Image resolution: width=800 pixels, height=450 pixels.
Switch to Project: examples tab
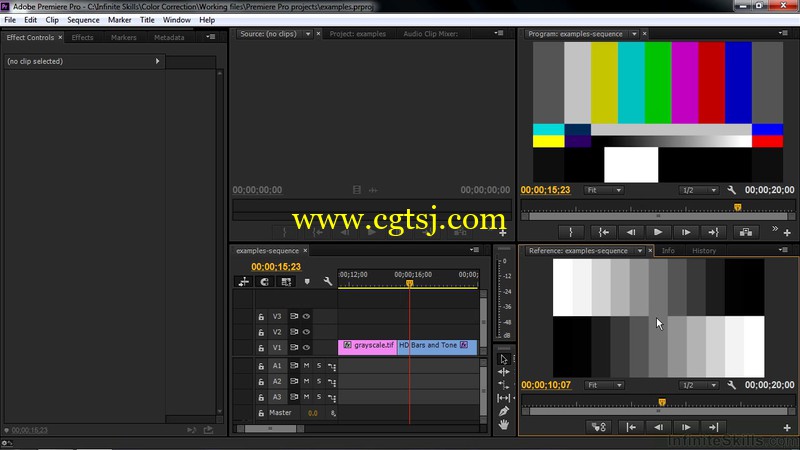(357, 34)
